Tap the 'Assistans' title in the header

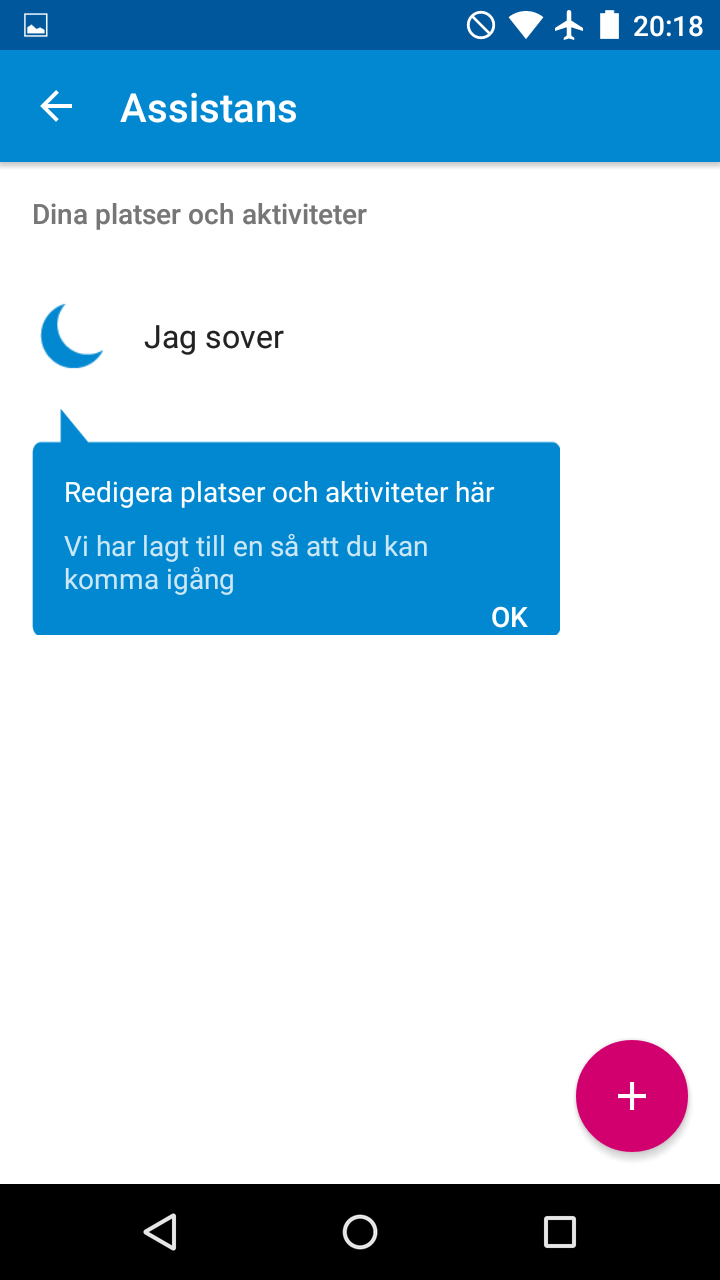pos(209,108)
